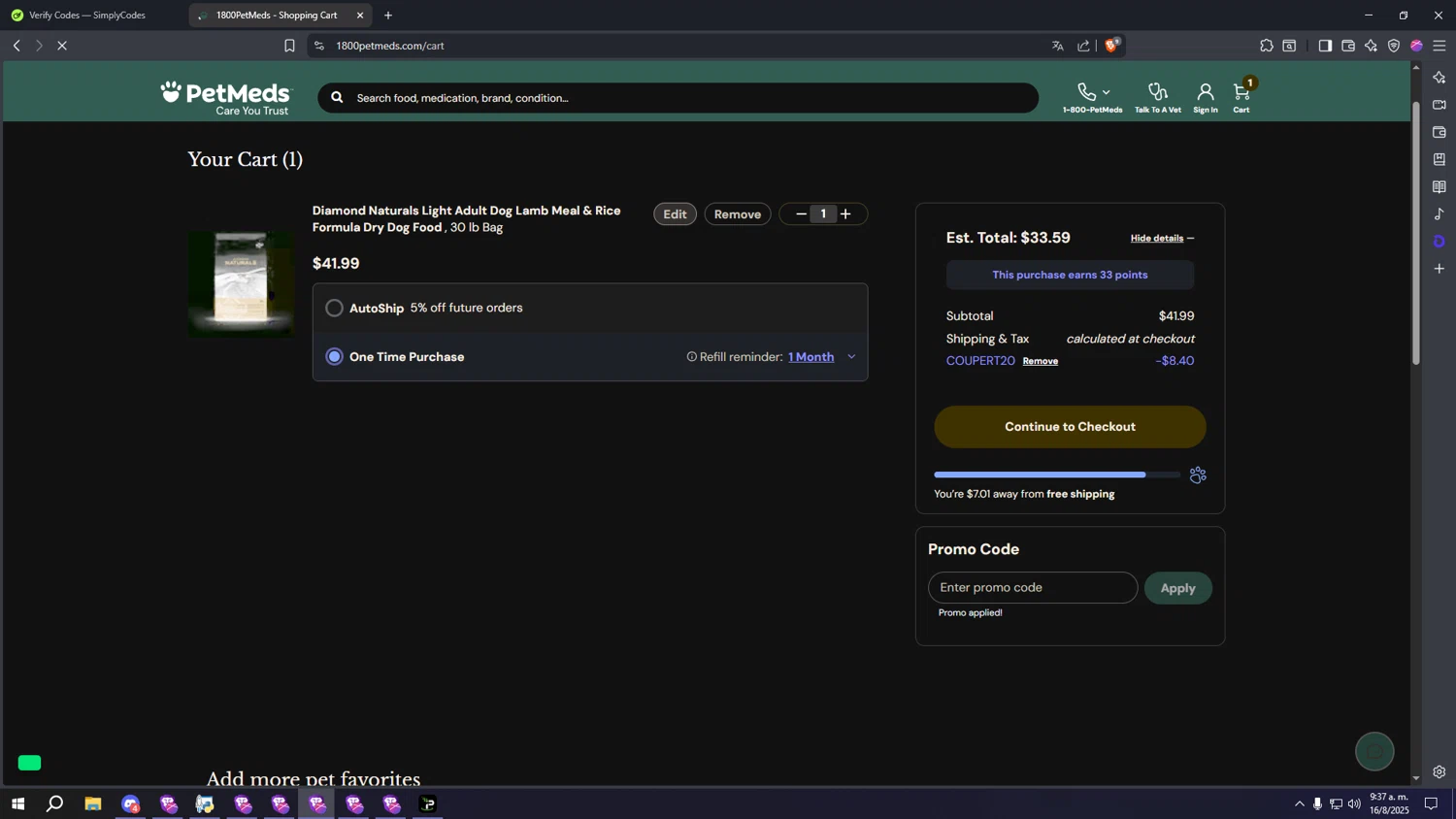Stop page loading with the X button
Screen dimensions: 1456x819
click(62, 46)
